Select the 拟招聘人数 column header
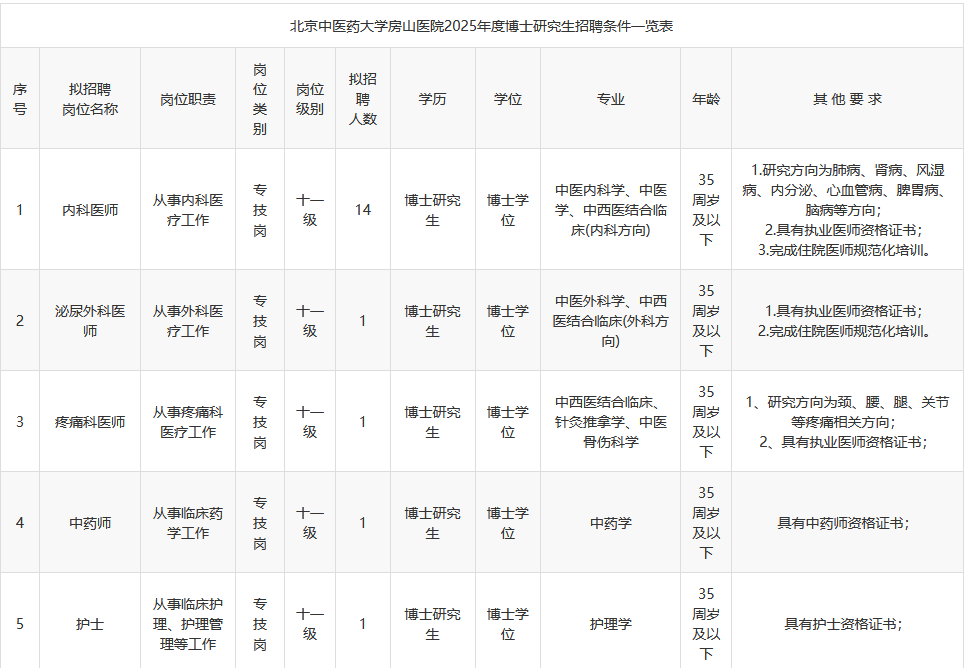 point(363,99)
